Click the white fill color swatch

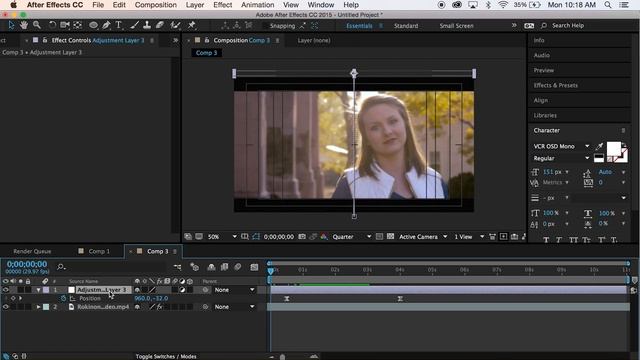pyautogui.click(x=613, y=149)
